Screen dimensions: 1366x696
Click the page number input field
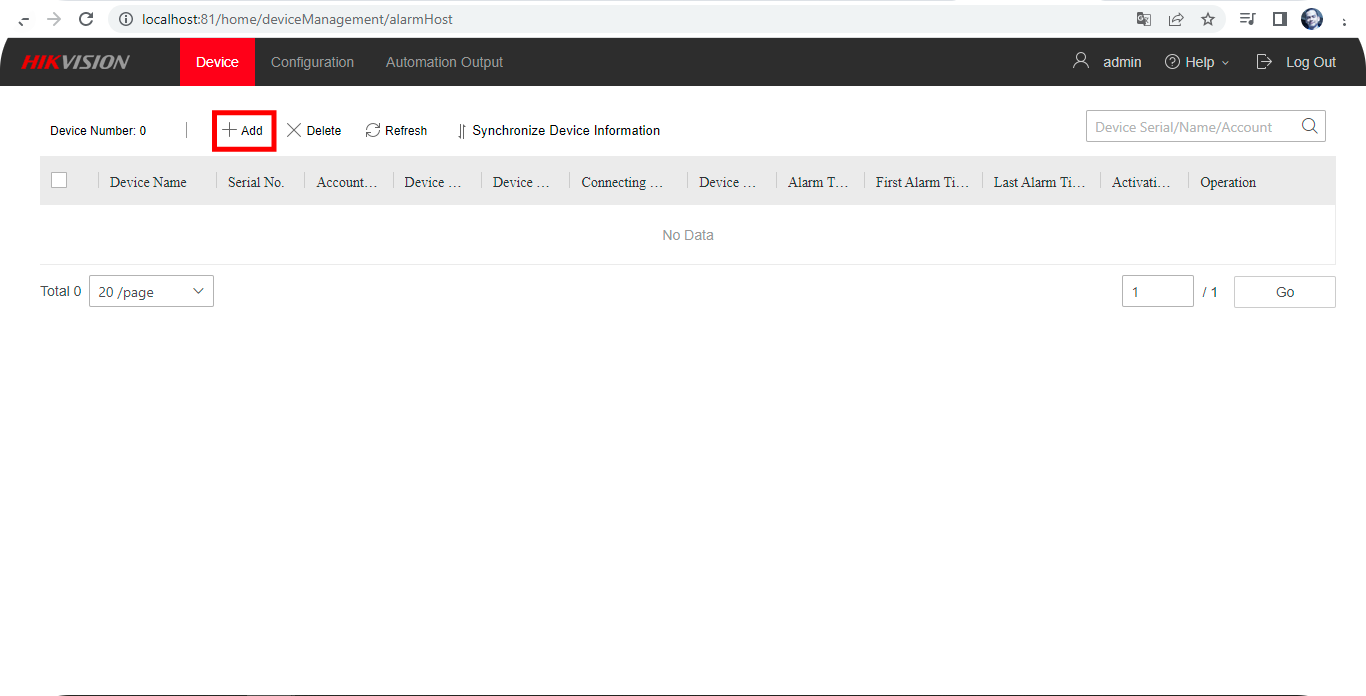click(1157, 292)
